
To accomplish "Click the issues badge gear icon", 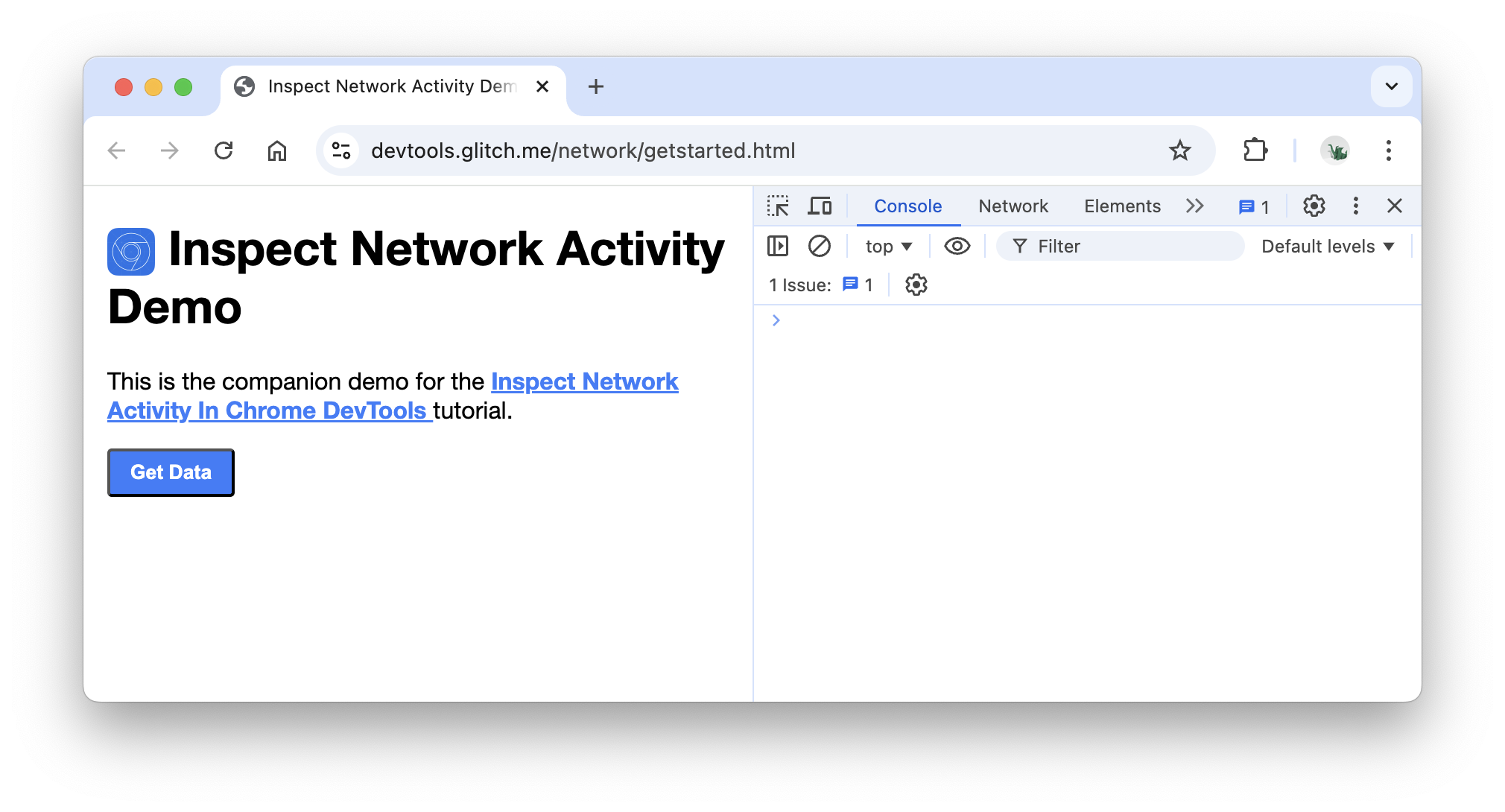I will (x=914, y=285).
